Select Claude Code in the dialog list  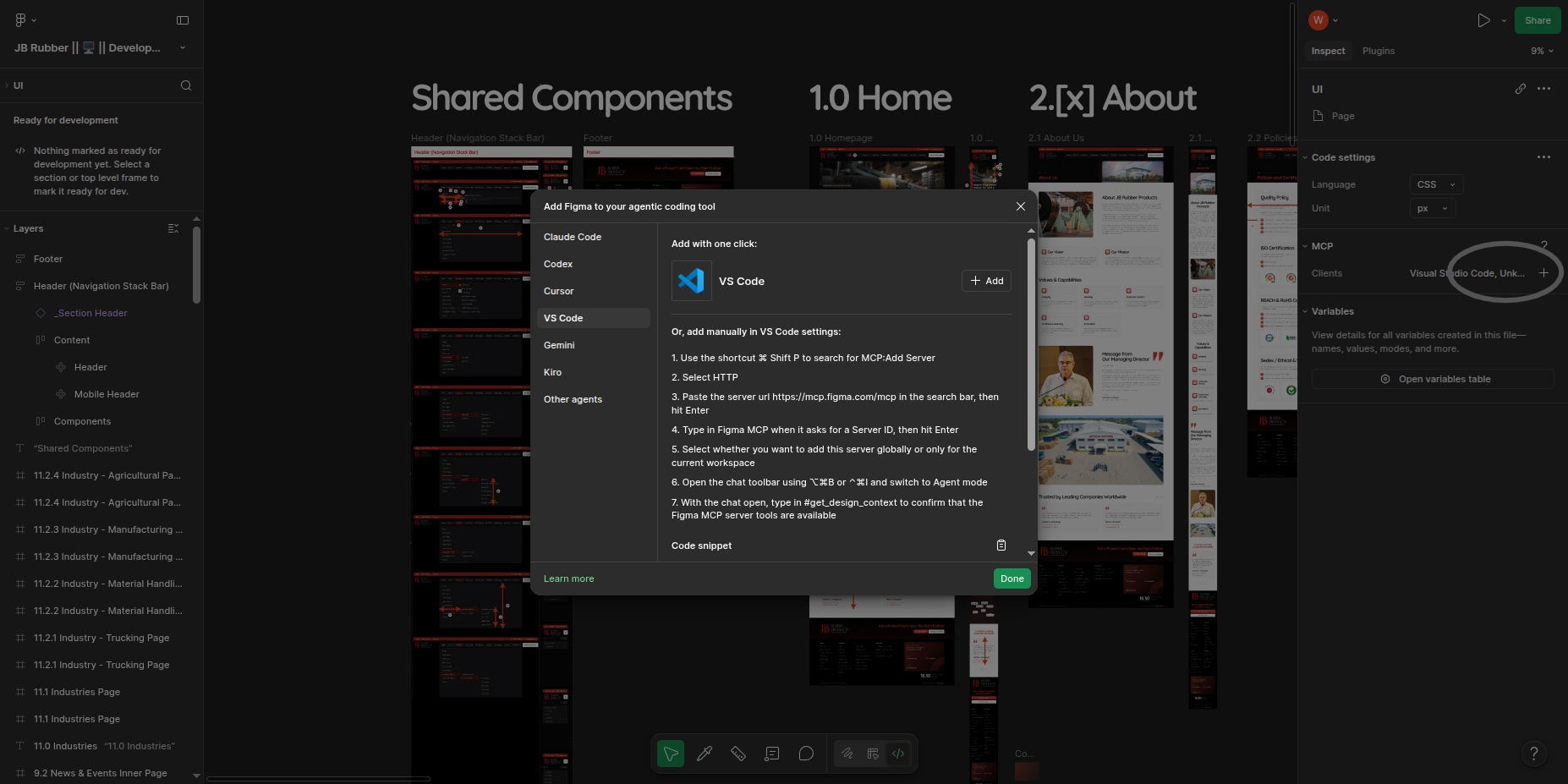pos(594,237)
